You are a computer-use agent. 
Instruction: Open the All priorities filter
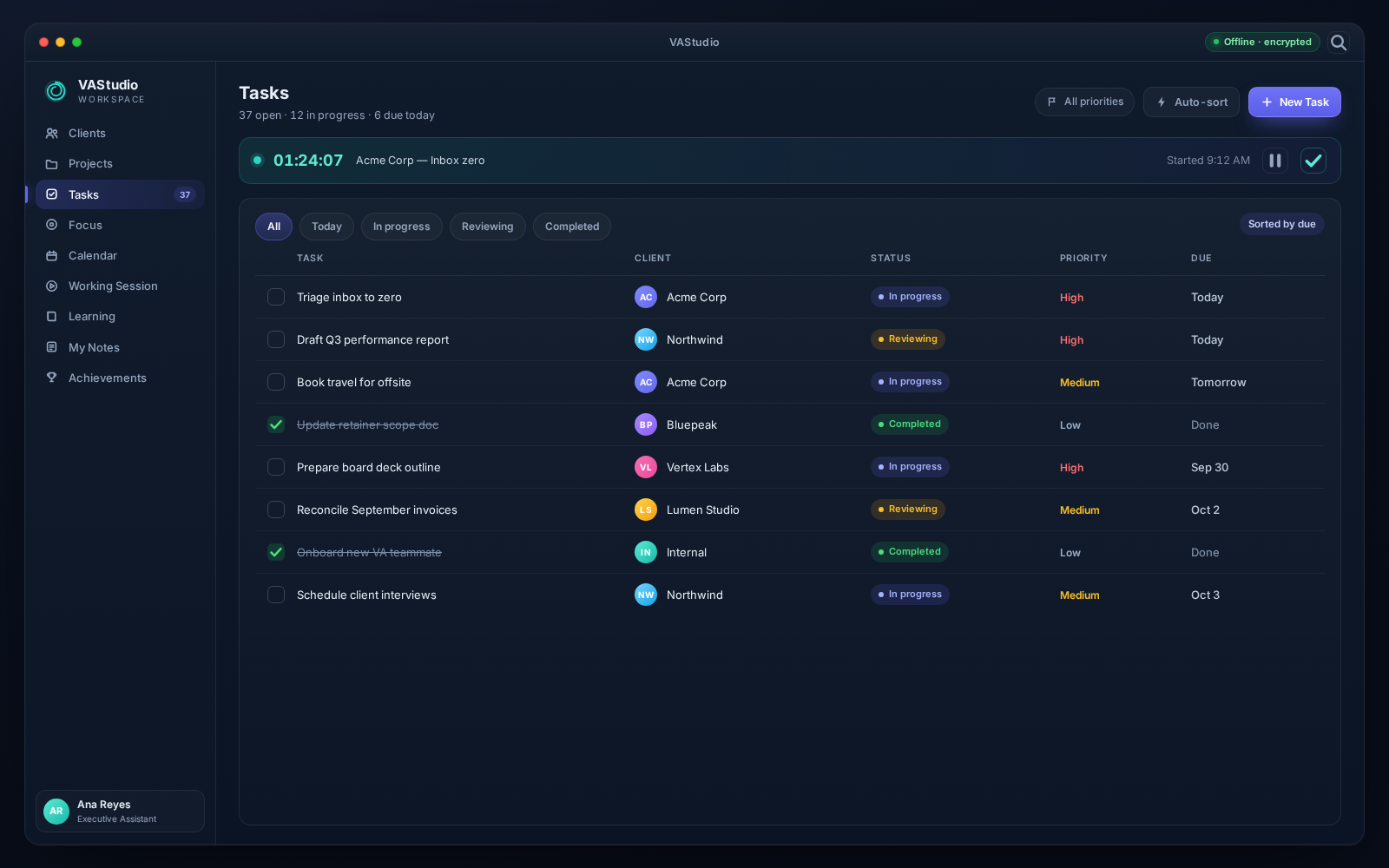click(1084, 102)
